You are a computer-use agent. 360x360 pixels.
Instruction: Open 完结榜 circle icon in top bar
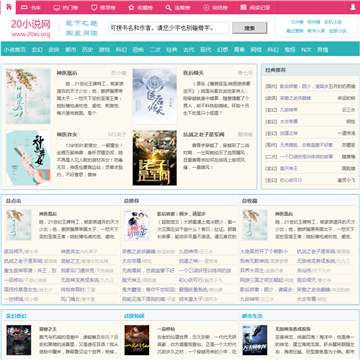(206, 8)
